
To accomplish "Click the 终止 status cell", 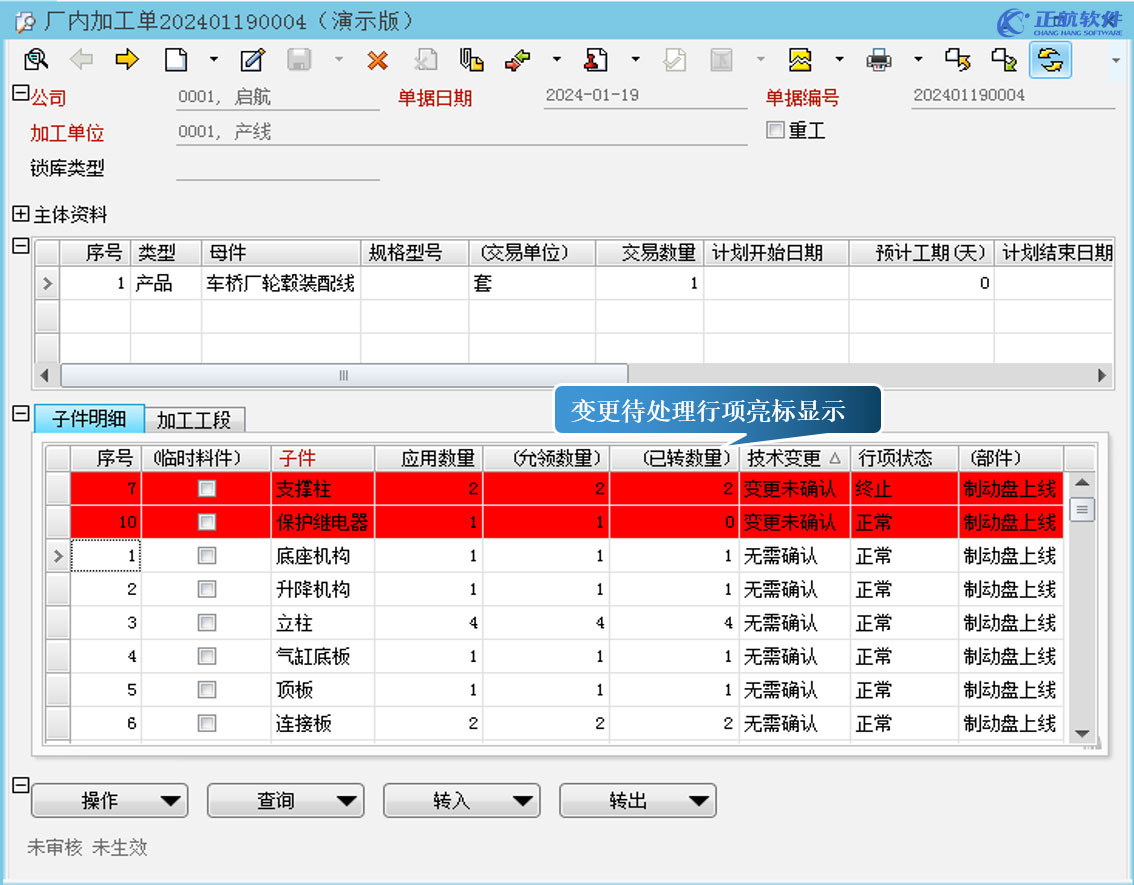I will click(904, 489).
